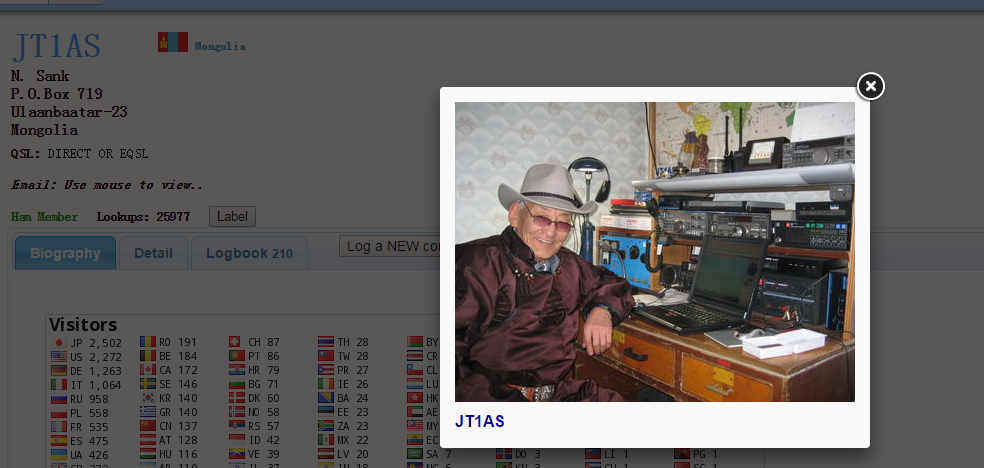Image resolution: width=984 pixels, height=468 pixels.
Task: Click the QSL: DIRECT OR EQSL line
Action: (80, 154)
